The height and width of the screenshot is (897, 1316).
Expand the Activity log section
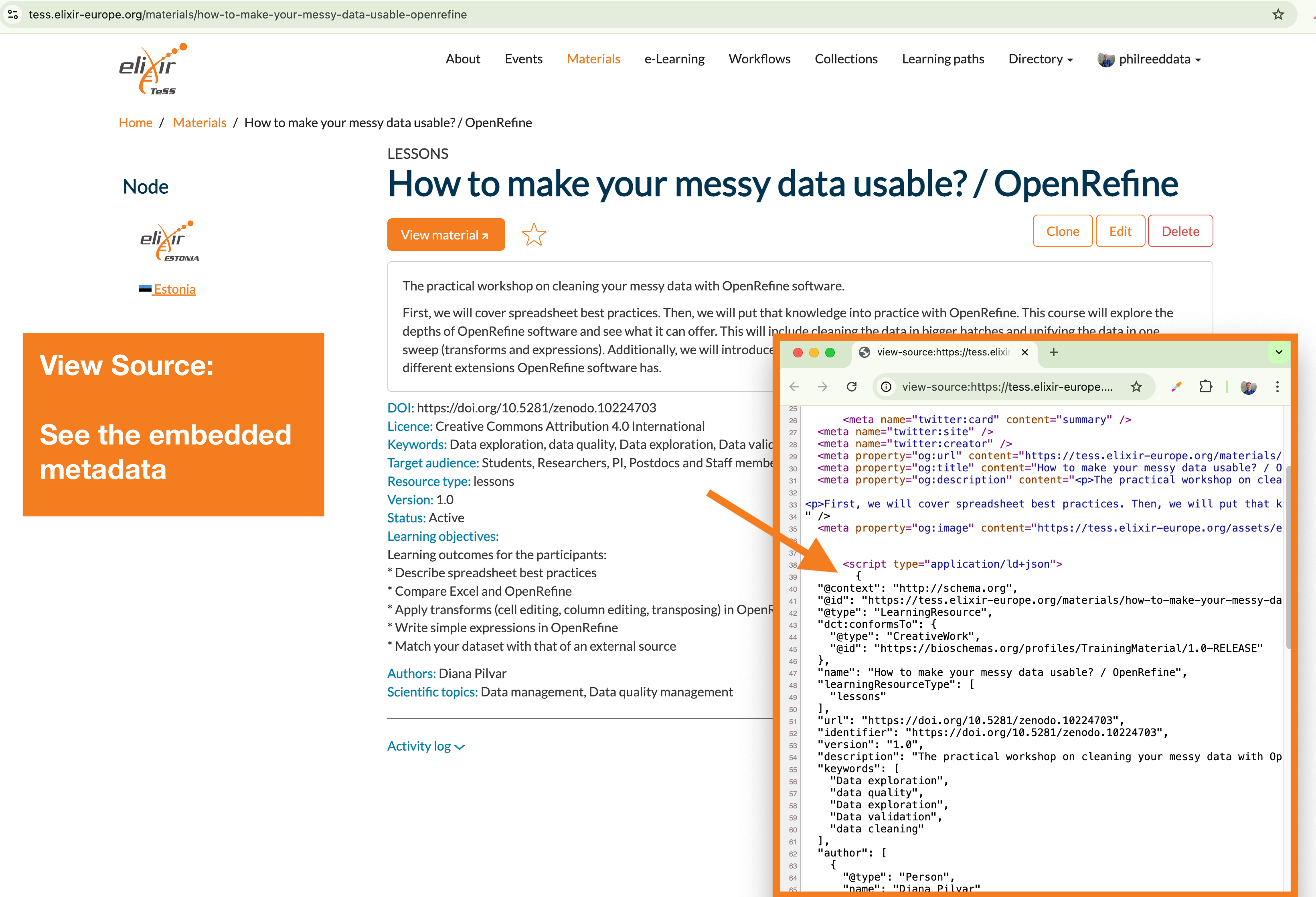coord(425,746)
